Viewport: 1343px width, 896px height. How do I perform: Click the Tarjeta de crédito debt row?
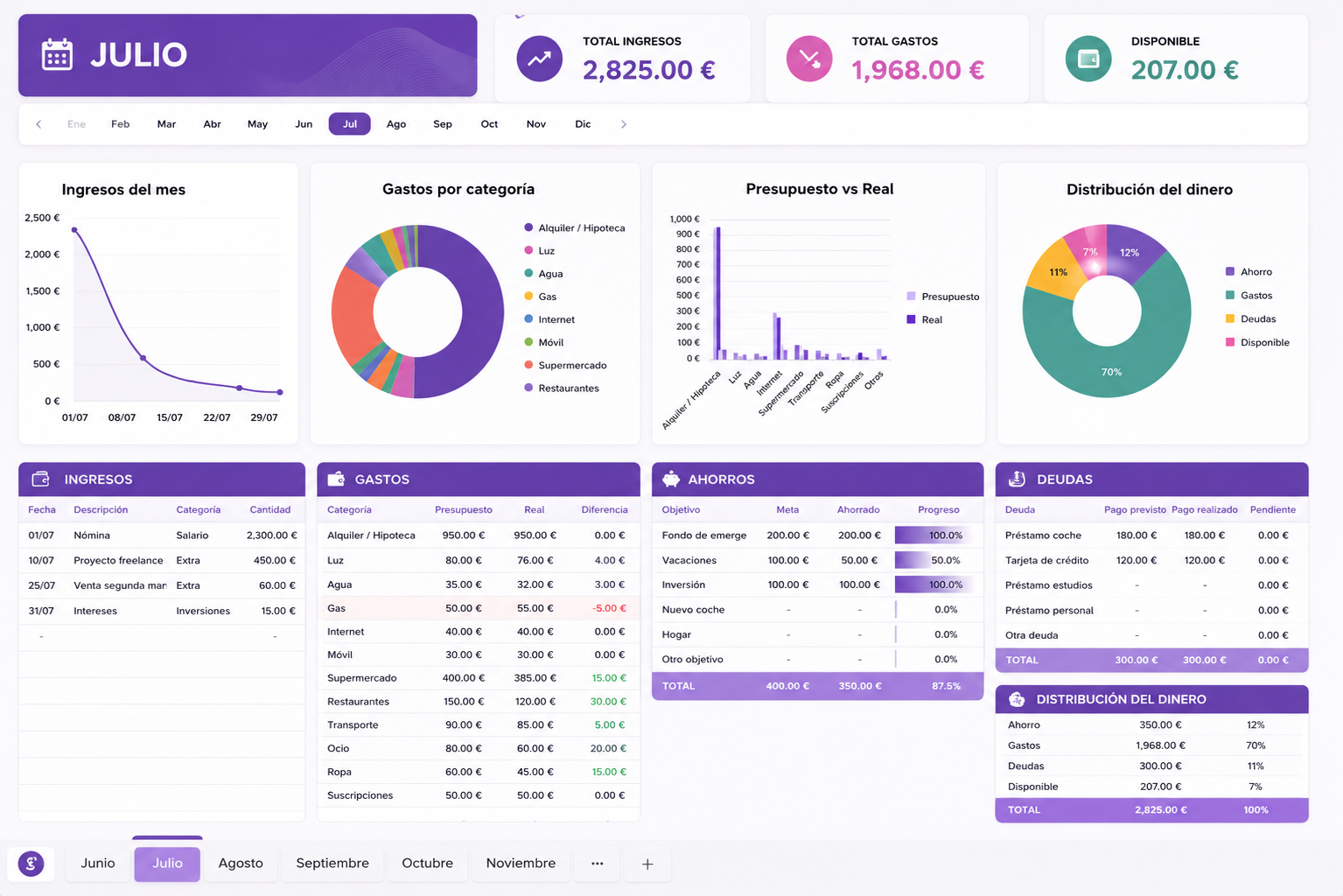click(1151, 560)
